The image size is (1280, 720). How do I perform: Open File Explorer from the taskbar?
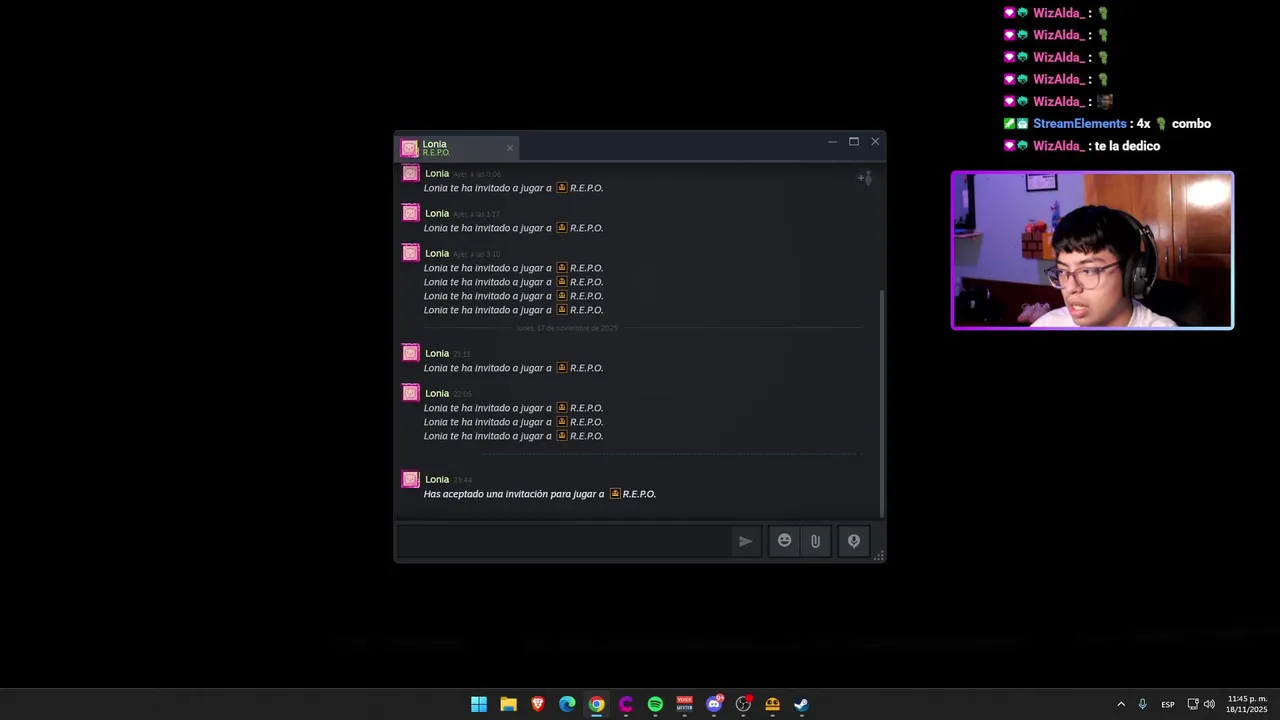click(x=508, y=704)
